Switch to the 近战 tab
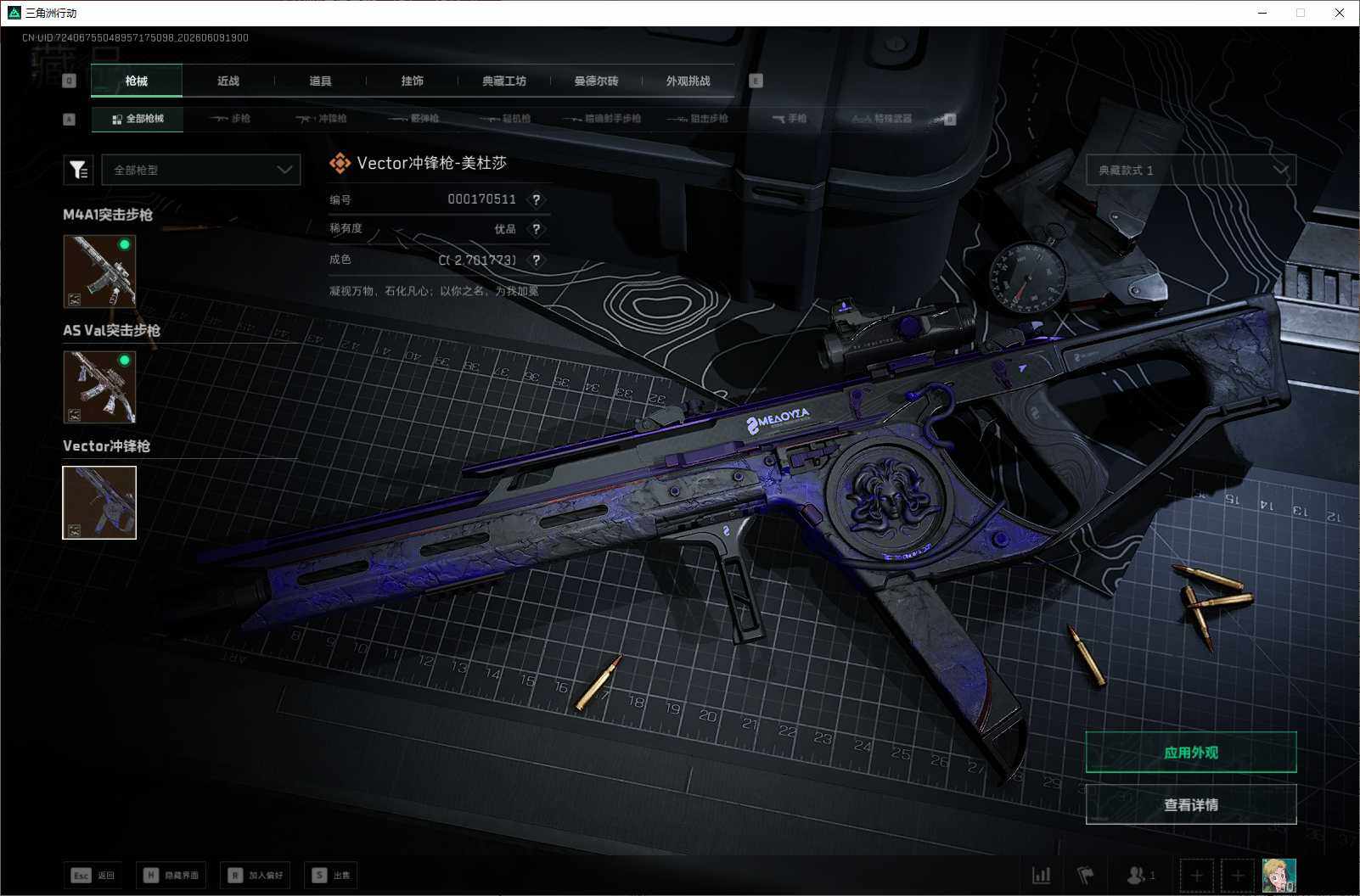This screenshot has height=896, width=1360. (228, 81)
